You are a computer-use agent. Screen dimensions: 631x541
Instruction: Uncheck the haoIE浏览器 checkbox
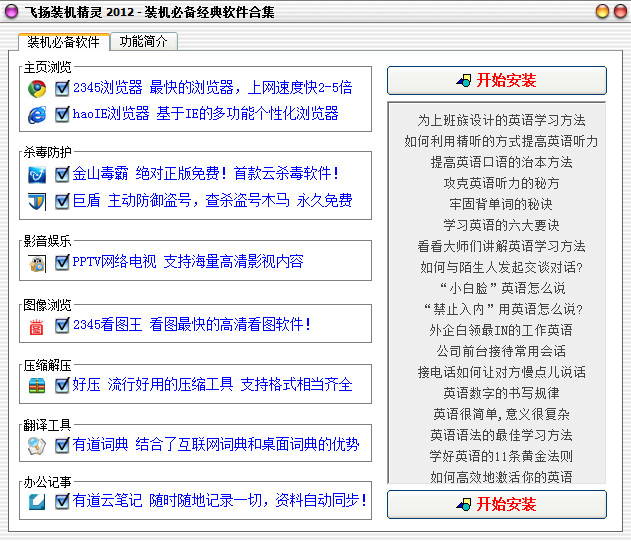pyautogui.click(x=62, y=114)
